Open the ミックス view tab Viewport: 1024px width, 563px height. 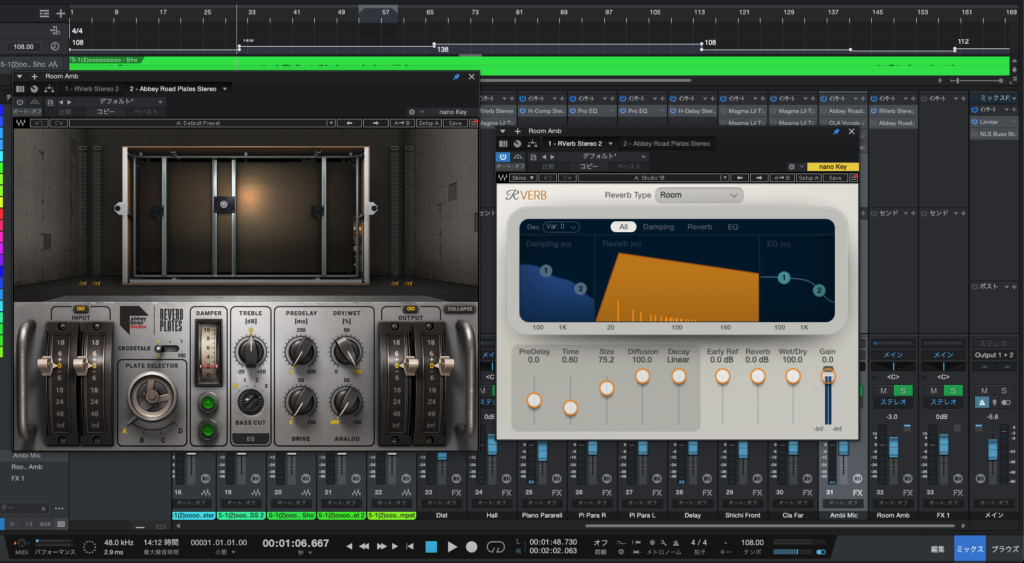970,549
